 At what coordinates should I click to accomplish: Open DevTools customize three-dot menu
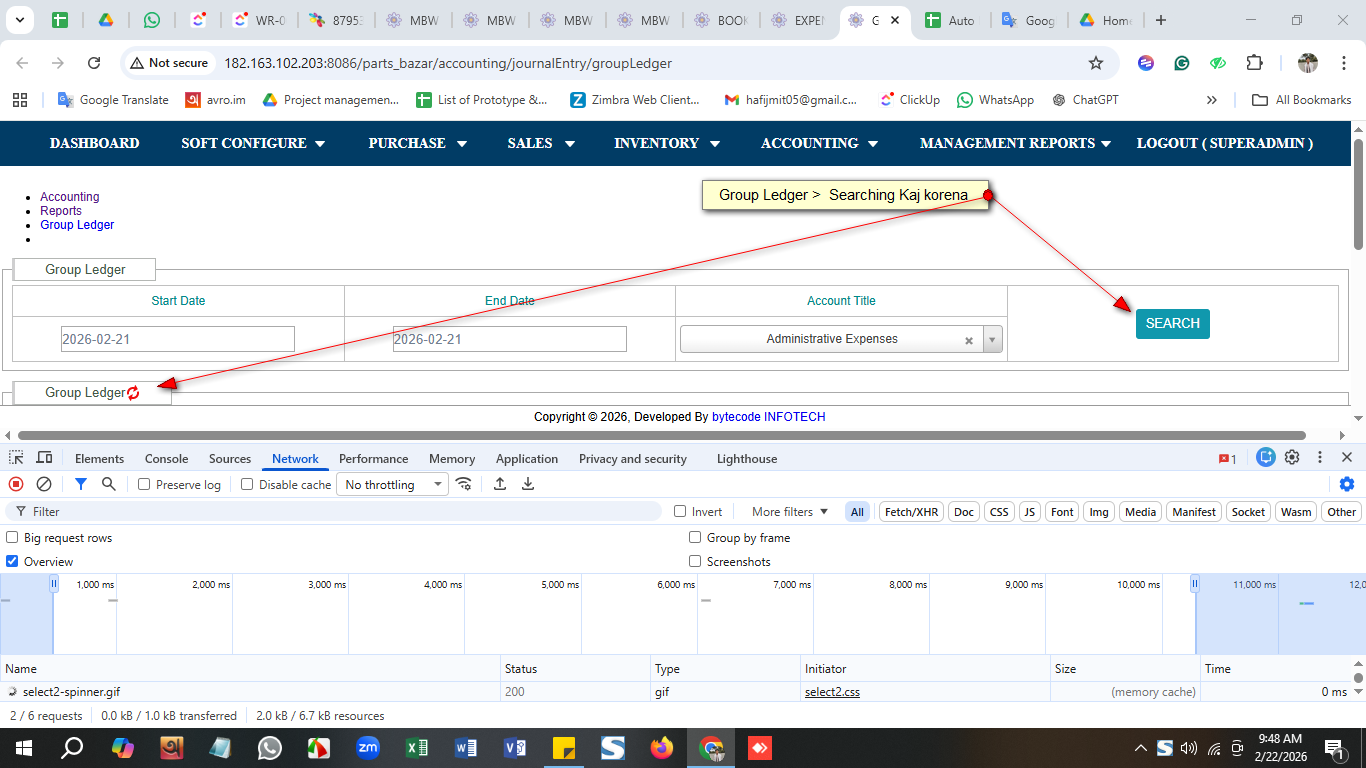[x=1320, y=458]
